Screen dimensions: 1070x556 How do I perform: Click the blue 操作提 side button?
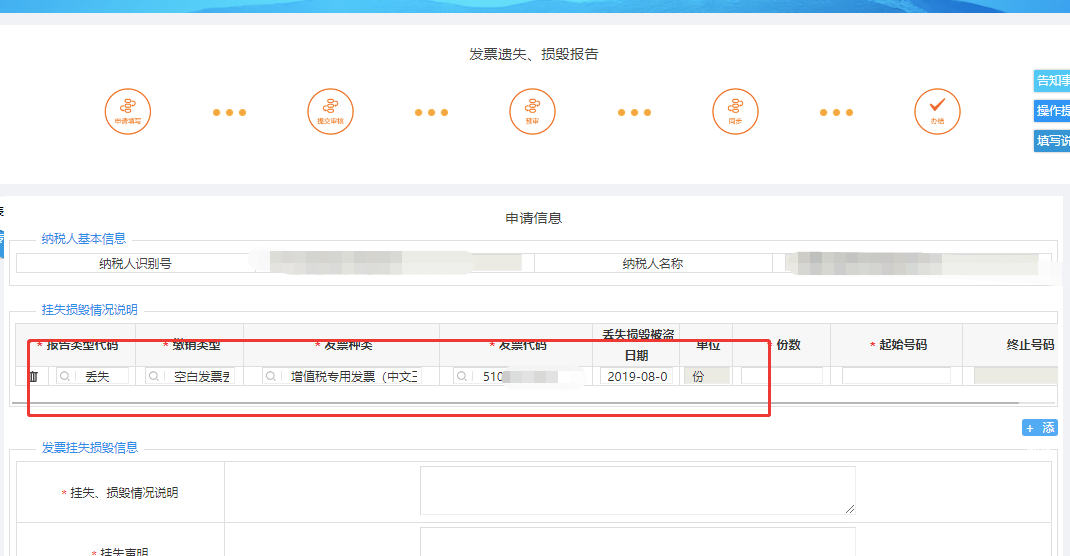[x=1052, y=111]
